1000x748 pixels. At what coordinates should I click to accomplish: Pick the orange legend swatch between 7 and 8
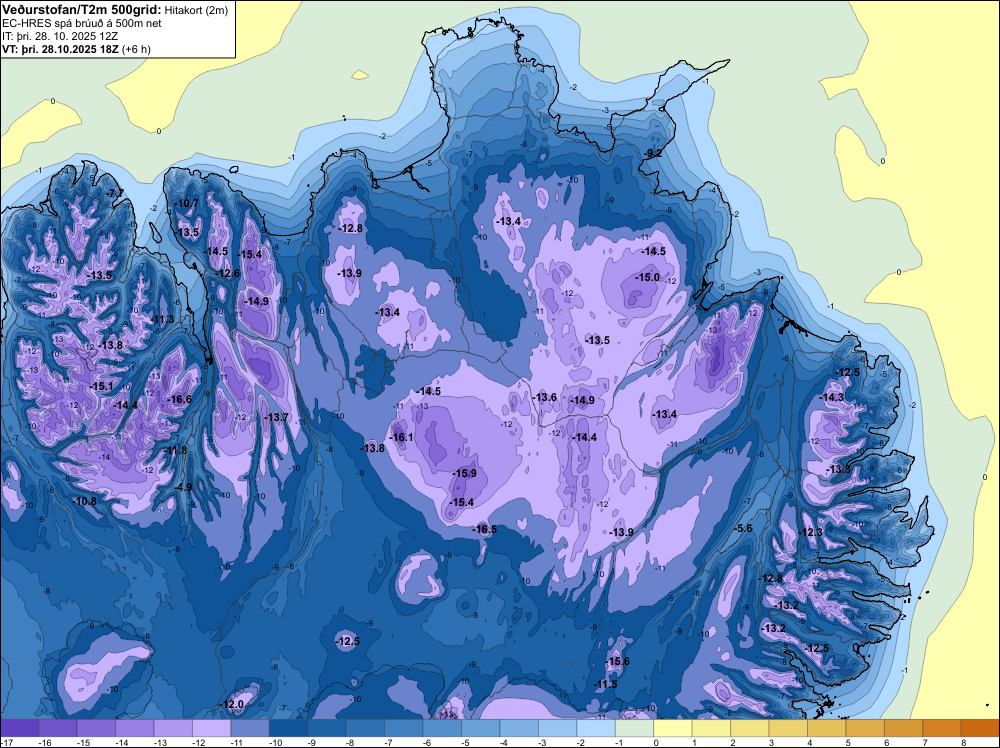pyautogui.click(x=942, y=728)
